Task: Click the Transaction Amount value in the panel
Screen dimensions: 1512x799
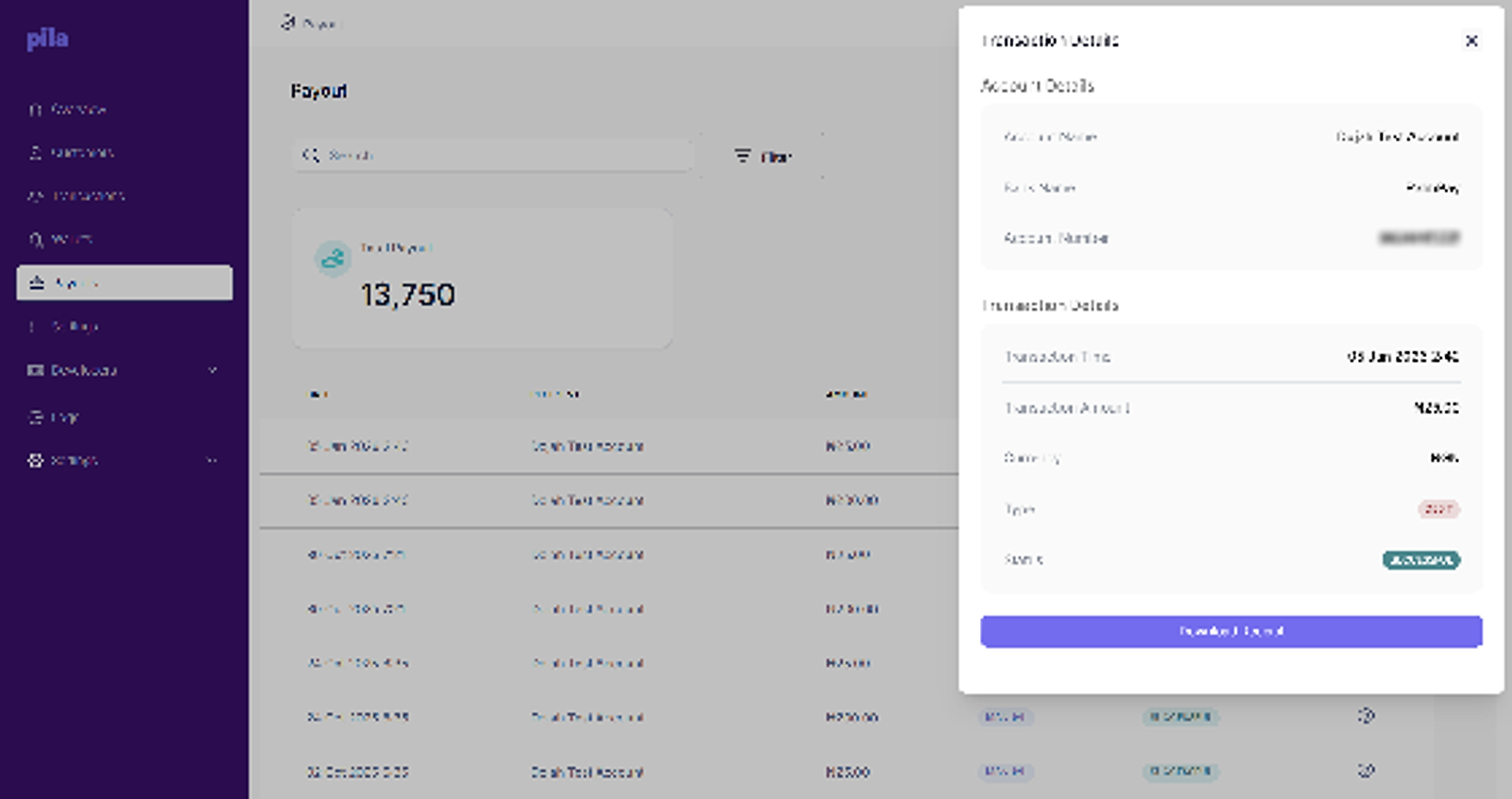Action: [x=1436, y=408]
